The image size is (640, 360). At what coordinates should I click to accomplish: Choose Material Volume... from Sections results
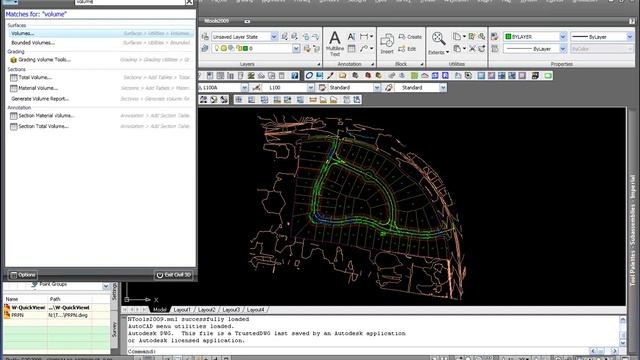[x=100, y=88]
